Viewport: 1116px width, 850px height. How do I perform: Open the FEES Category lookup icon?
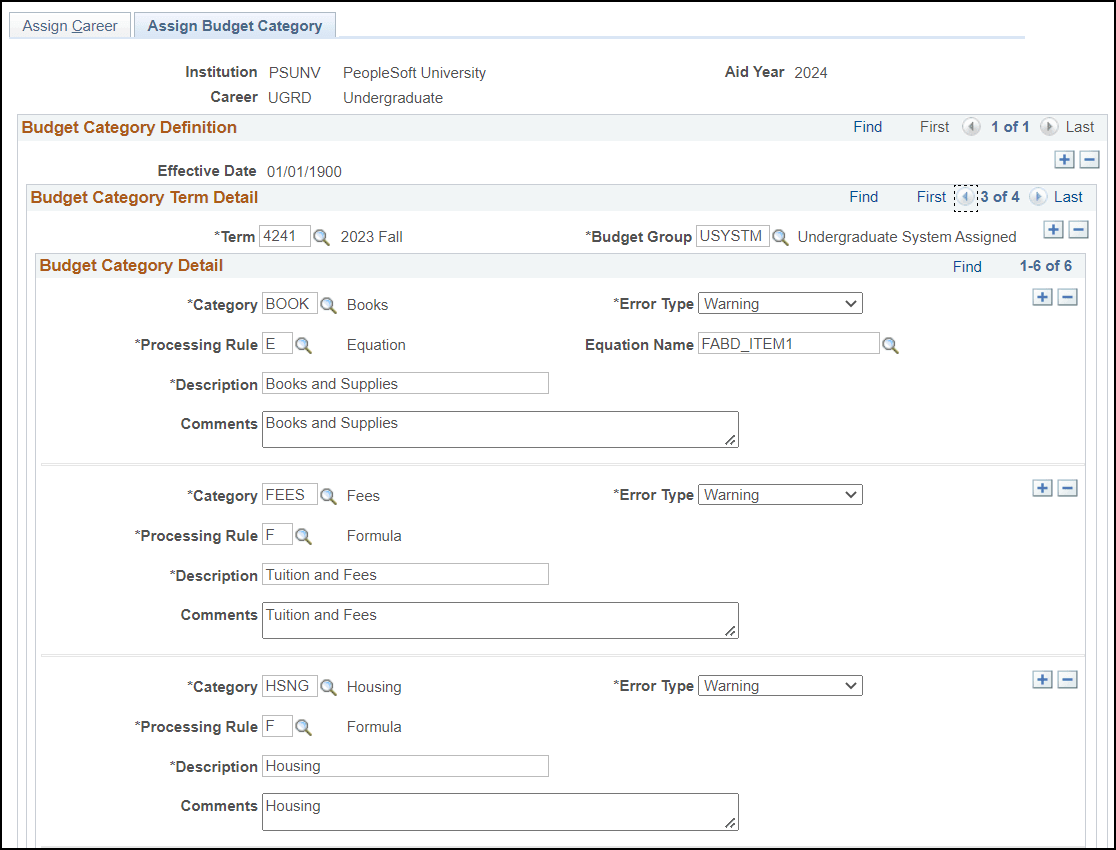point(329,494)
